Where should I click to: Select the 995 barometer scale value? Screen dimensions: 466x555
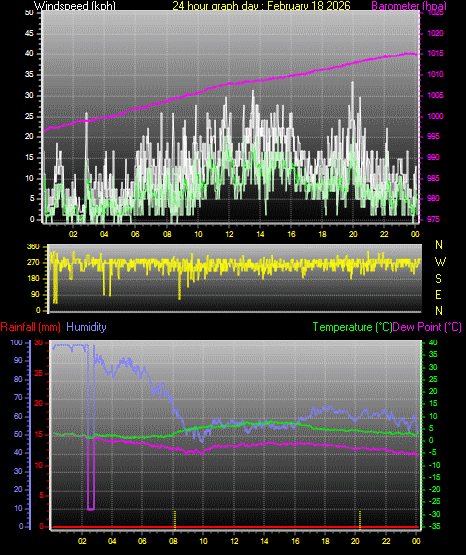click(x=433, y=136)
